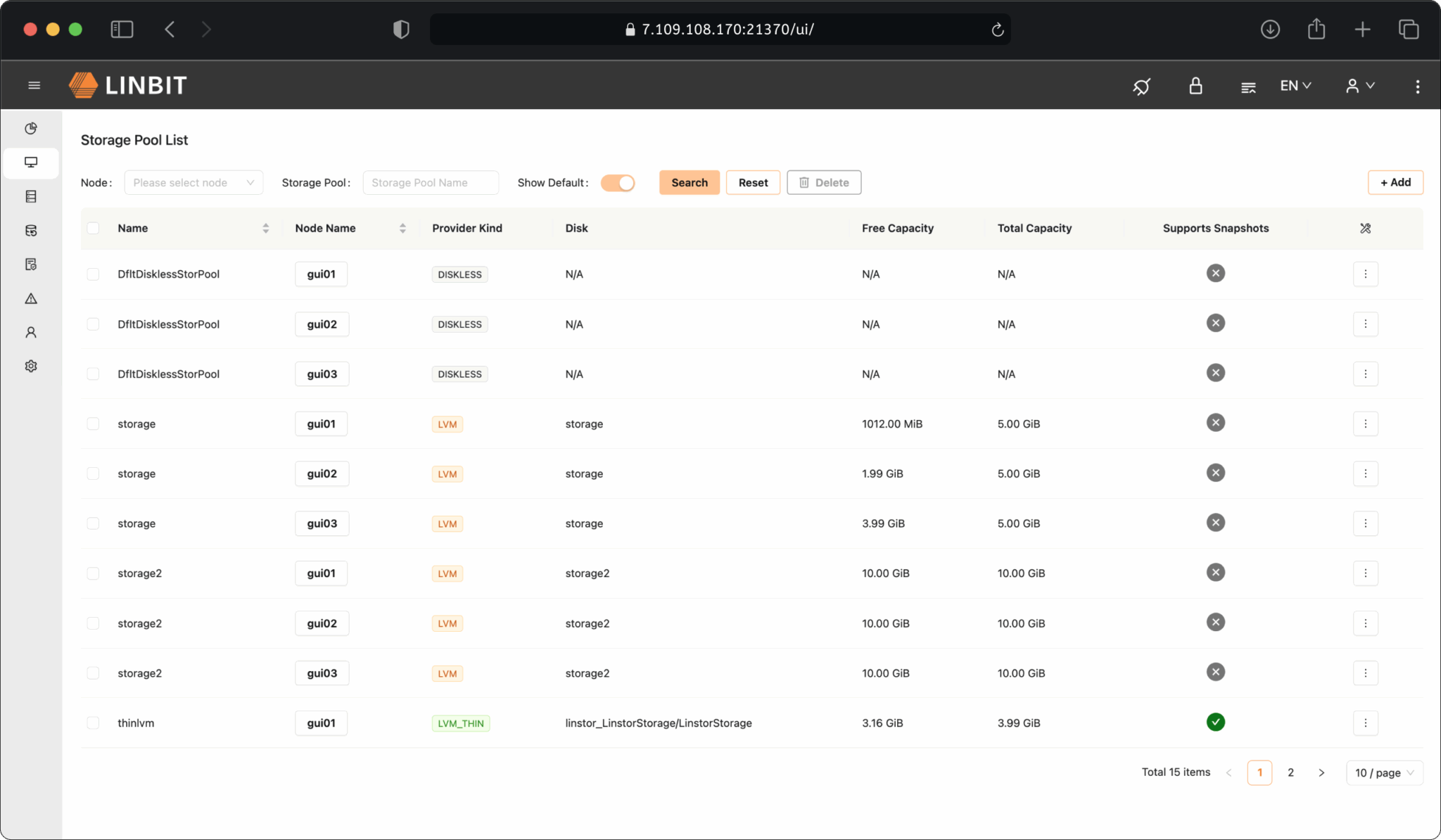The height and width of the screenshot is (840, 1441).
Task: Open the Please select node dropdown
Action: pos(193,182)
